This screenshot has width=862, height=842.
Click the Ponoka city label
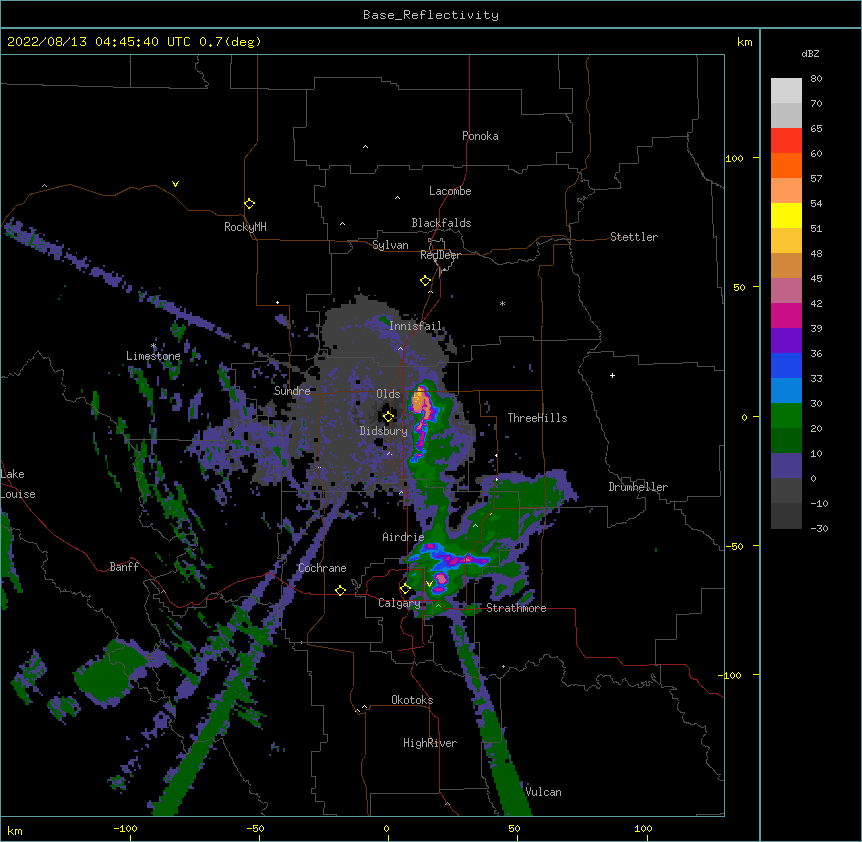[480, 136]
